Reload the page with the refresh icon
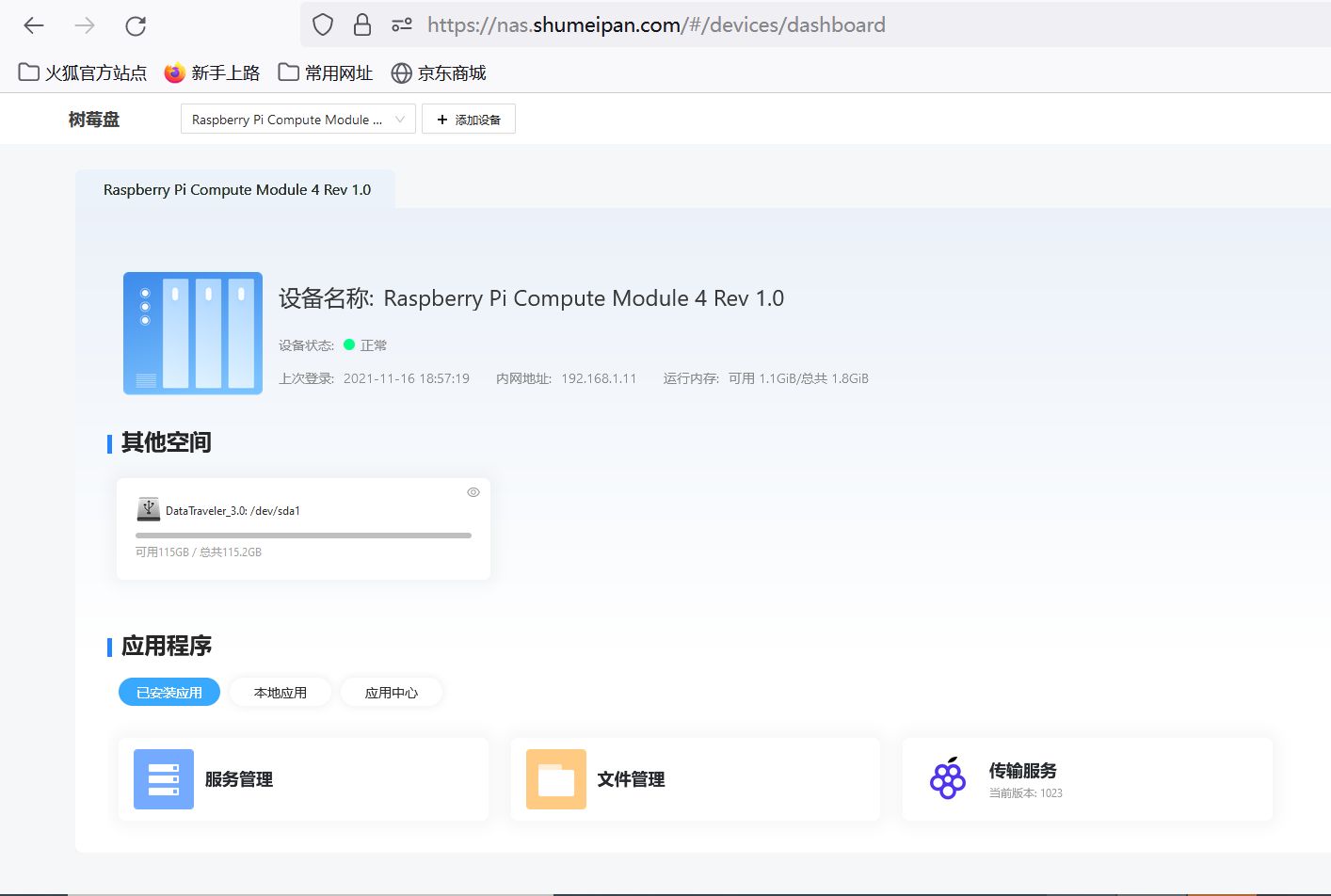Screen dimensions: 1331x896 click(x=136, y=25)
